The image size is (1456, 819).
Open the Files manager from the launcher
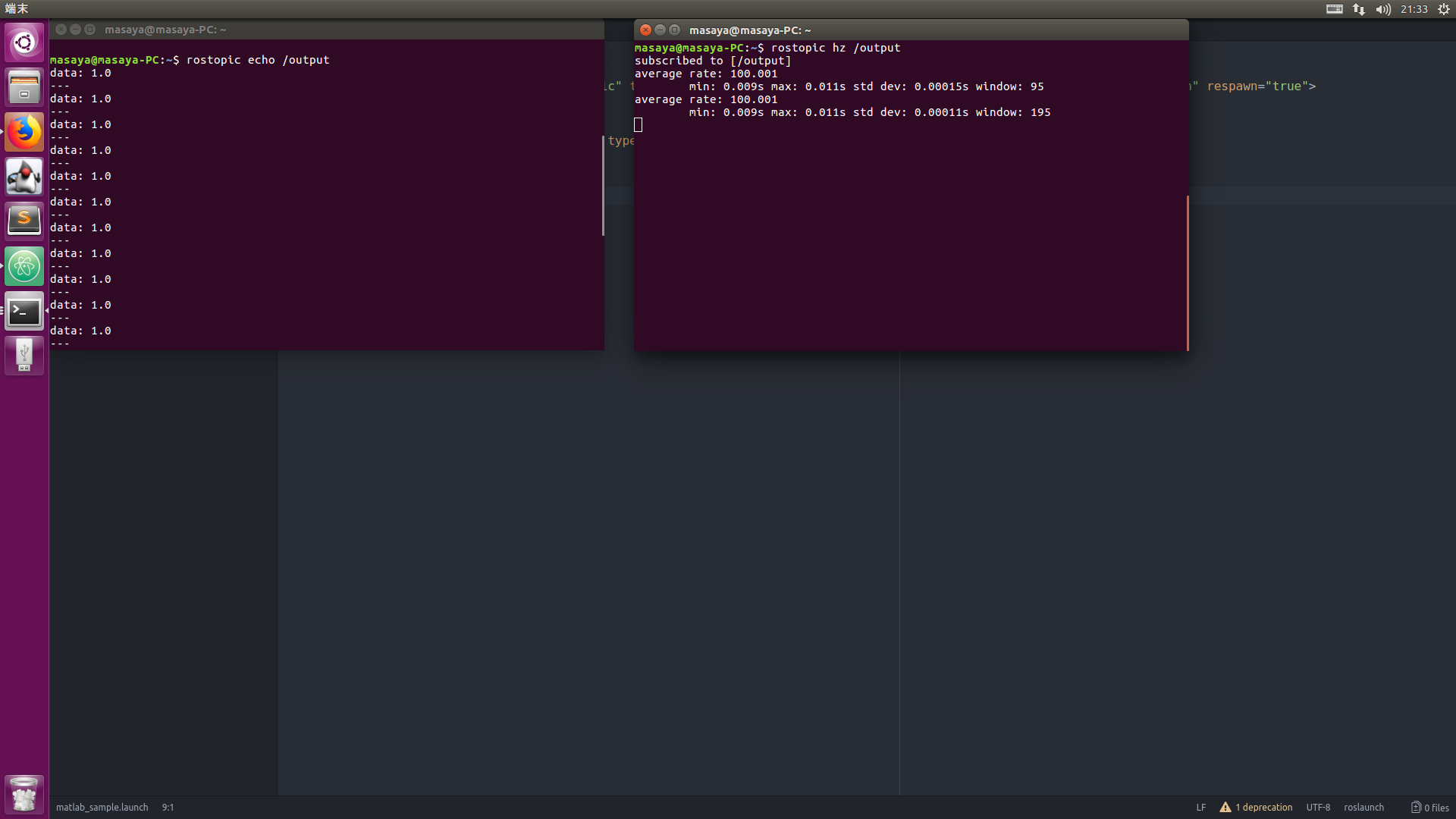pyautogui.click(x=24, y=86)
